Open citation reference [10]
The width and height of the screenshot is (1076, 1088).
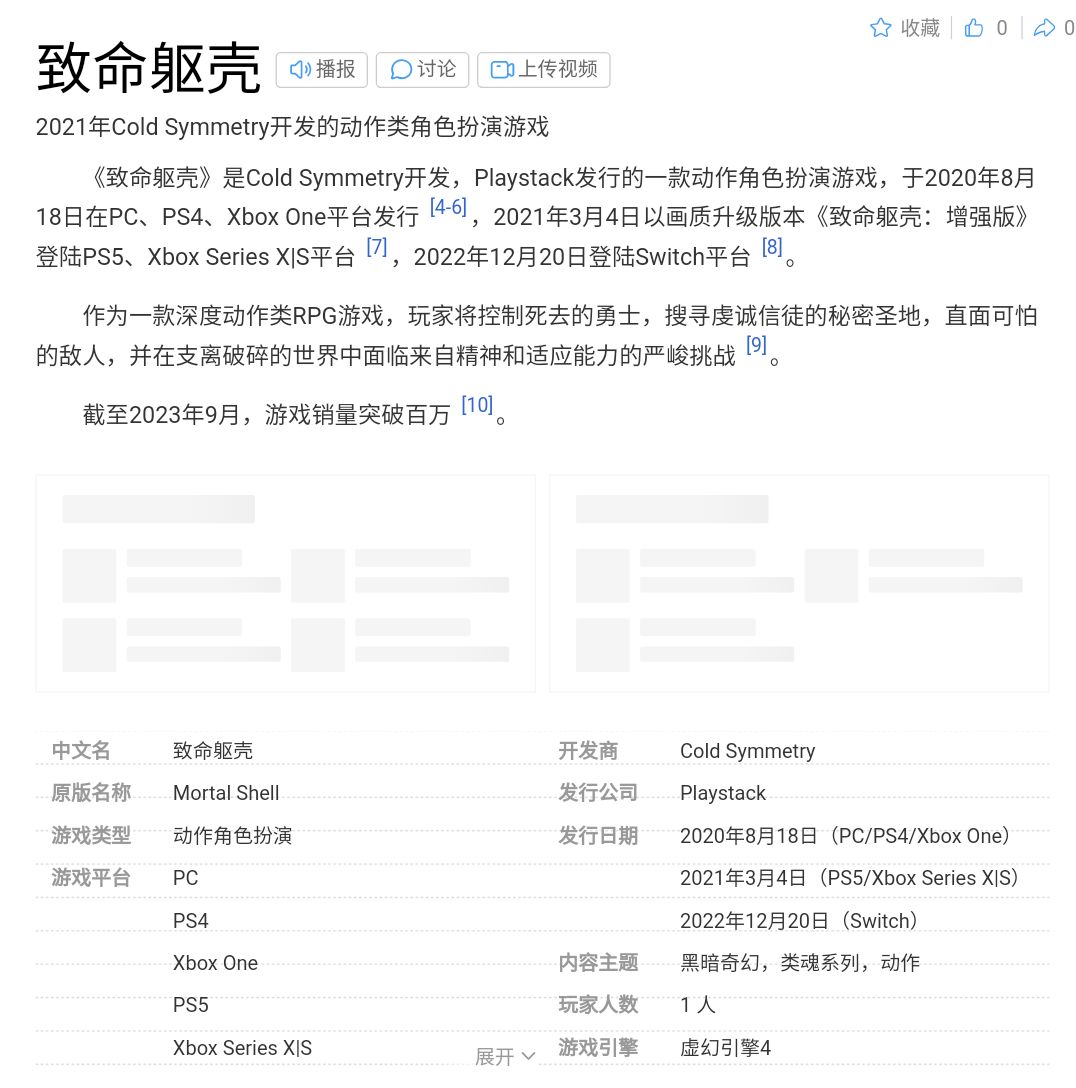[x=477, y=405]
